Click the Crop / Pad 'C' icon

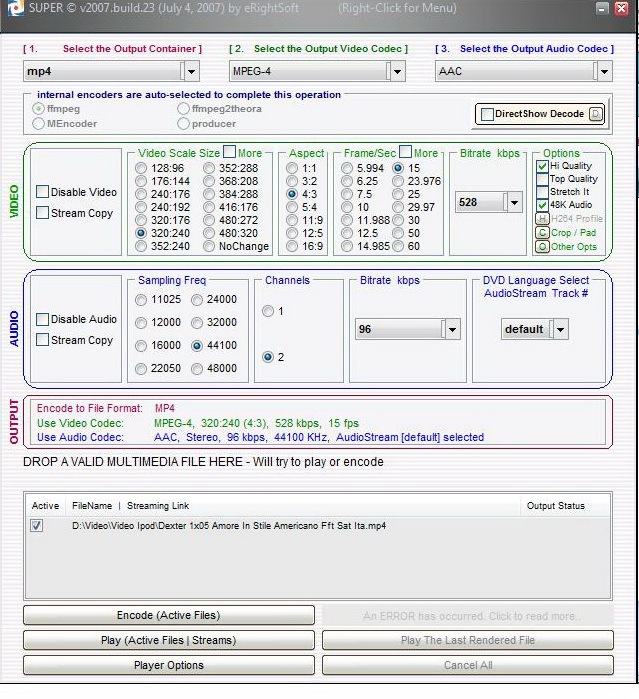coord(542,233)
